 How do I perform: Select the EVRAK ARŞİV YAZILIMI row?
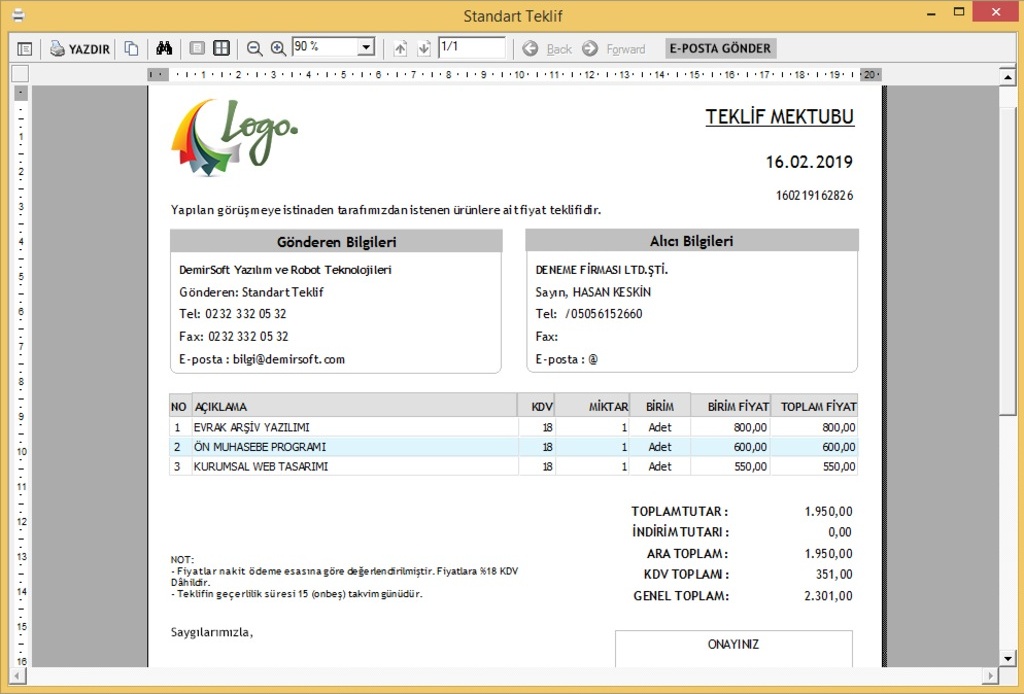point(513,427)
